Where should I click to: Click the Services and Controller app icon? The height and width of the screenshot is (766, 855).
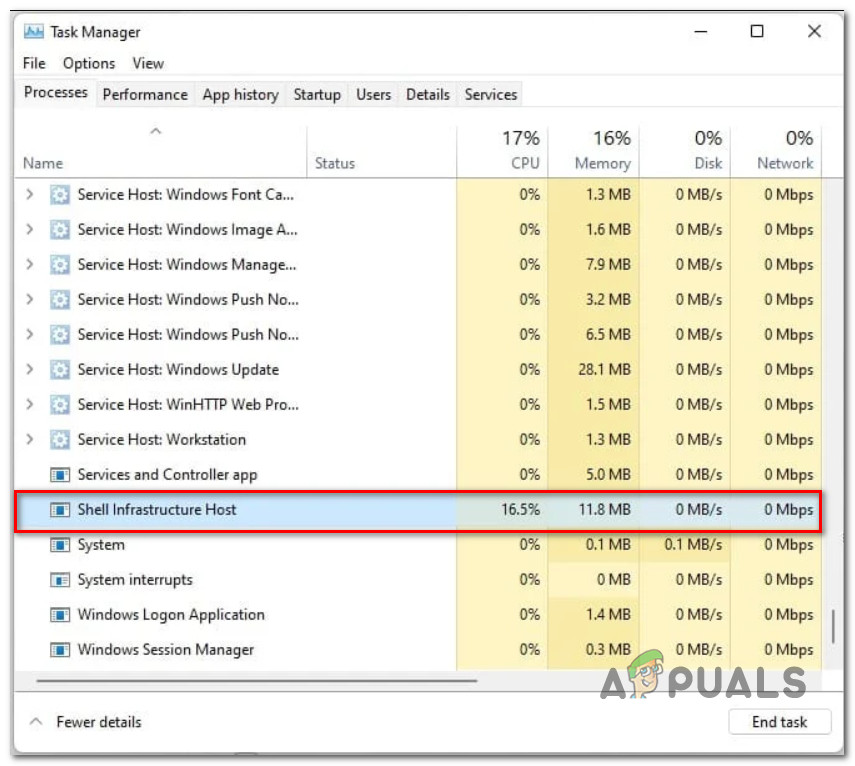coord(60,475)
